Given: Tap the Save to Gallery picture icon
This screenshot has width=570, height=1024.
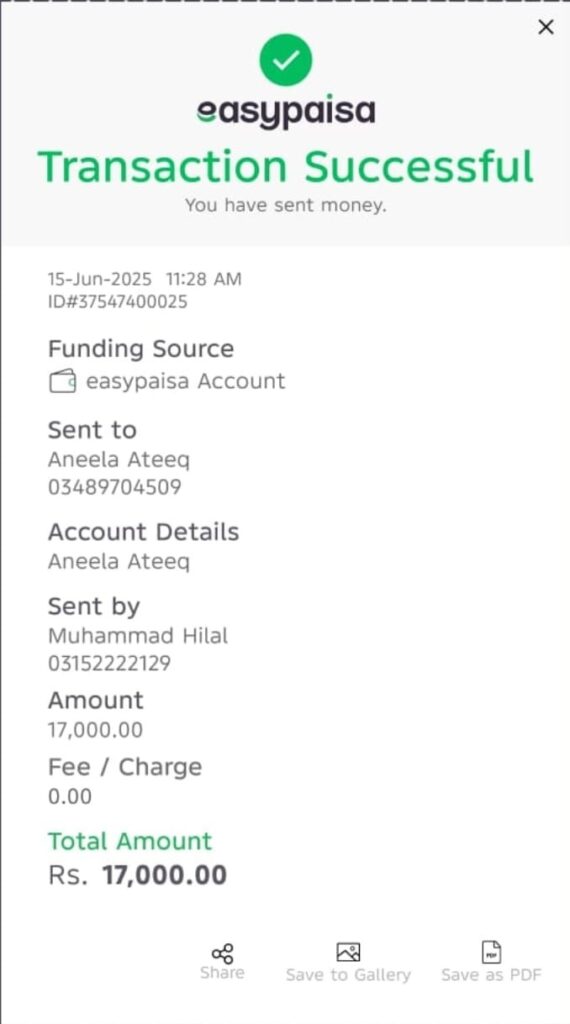Looking at the screenshot, I should 349,952.
